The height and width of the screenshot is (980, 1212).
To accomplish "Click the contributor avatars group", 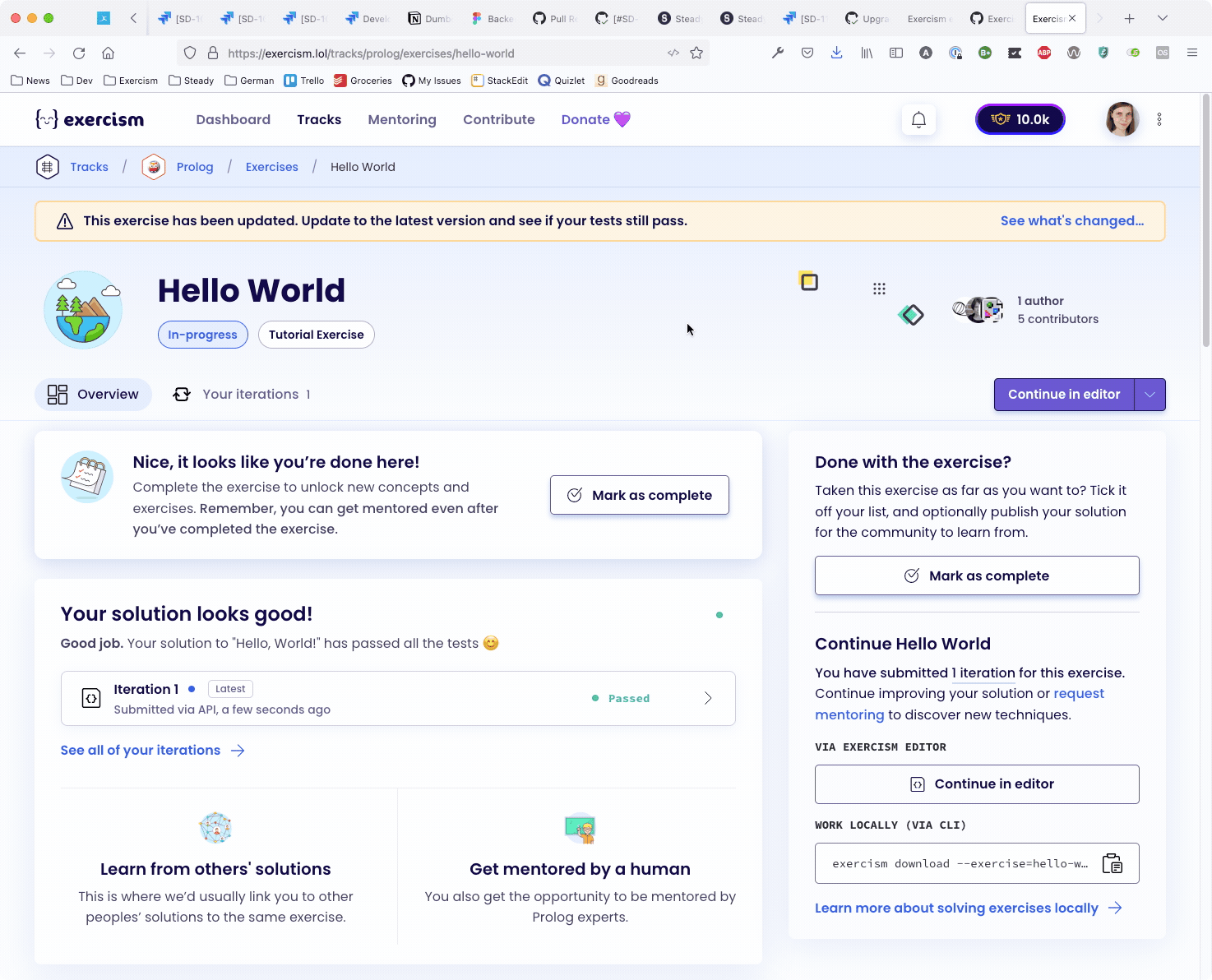I will coord(978,310).
